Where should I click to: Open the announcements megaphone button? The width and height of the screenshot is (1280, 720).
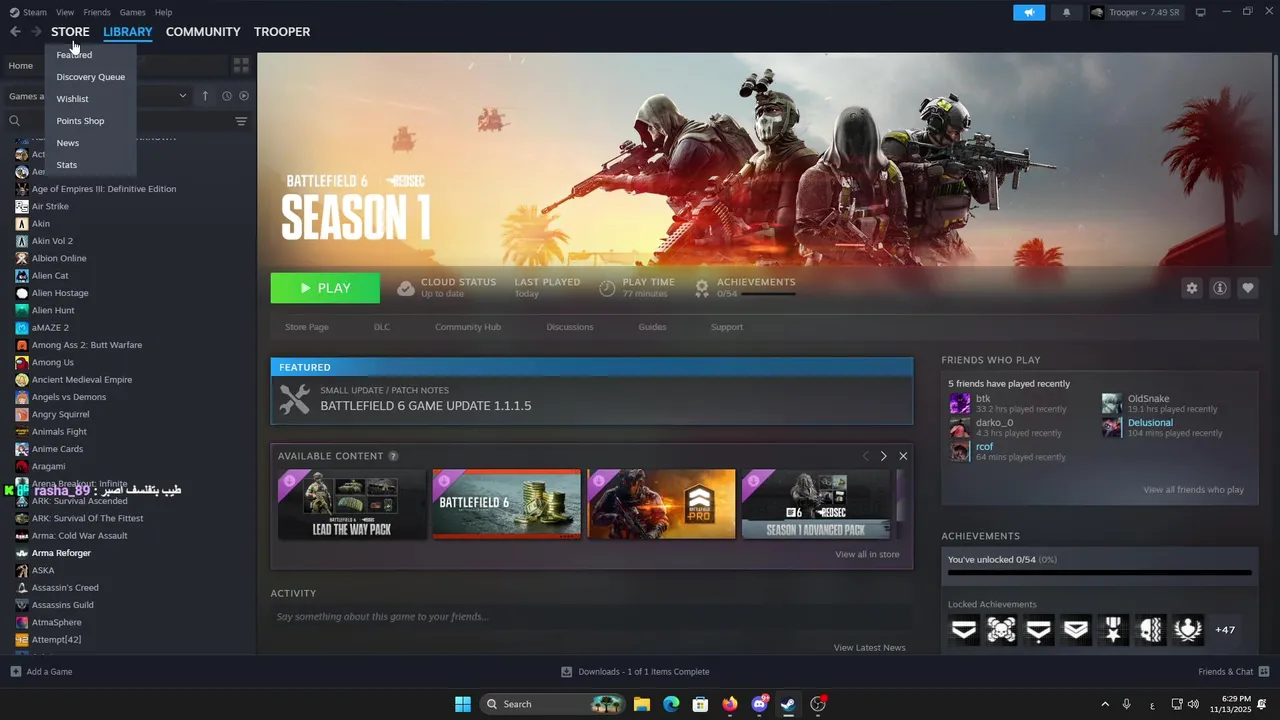1028,12
